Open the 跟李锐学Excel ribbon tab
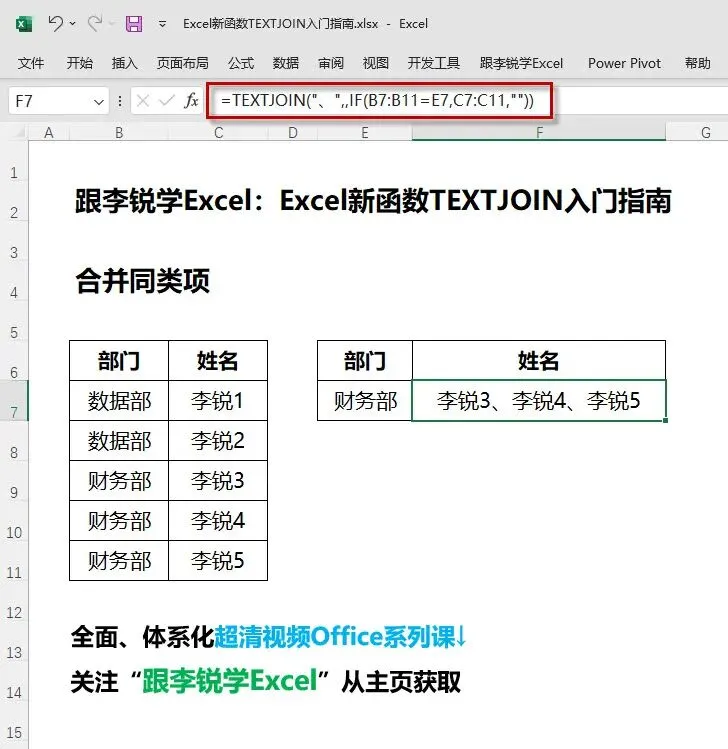The width and height of the screenshot is (728, 749). (x=521, y=63)
